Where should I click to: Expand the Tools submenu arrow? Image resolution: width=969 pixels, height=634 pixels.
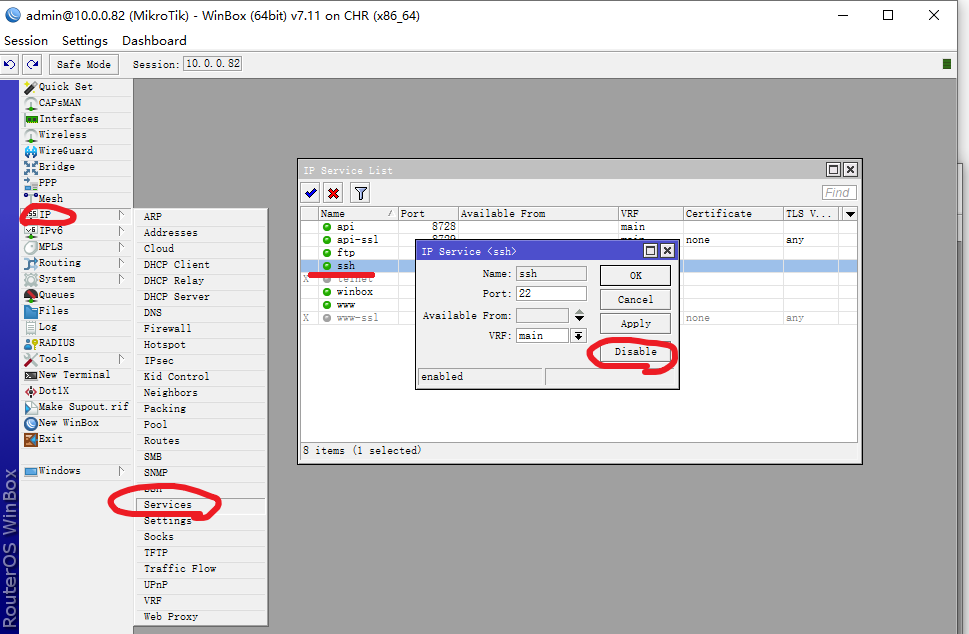click(x=121, y=359)
